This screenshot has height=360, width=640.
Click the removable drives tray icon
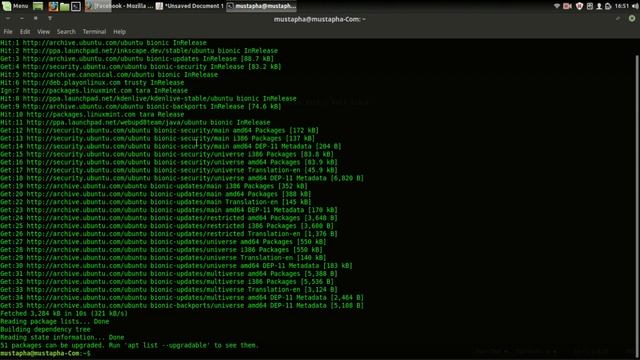coord(608,6)
